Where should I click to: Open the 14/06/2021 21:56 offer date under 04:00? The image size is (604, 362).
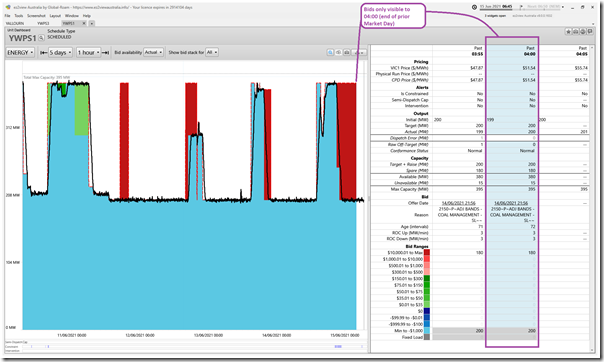tap(511, 203)
